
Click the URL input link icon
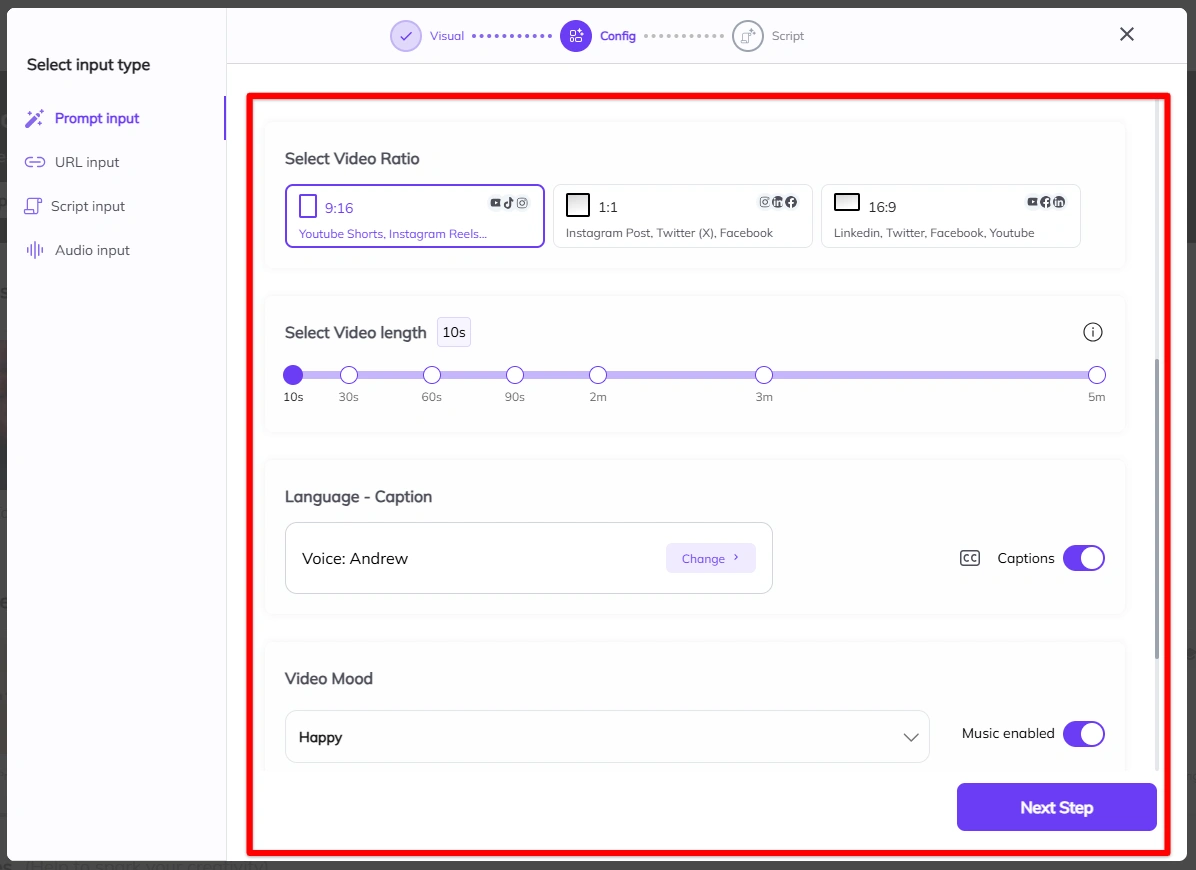34,162
